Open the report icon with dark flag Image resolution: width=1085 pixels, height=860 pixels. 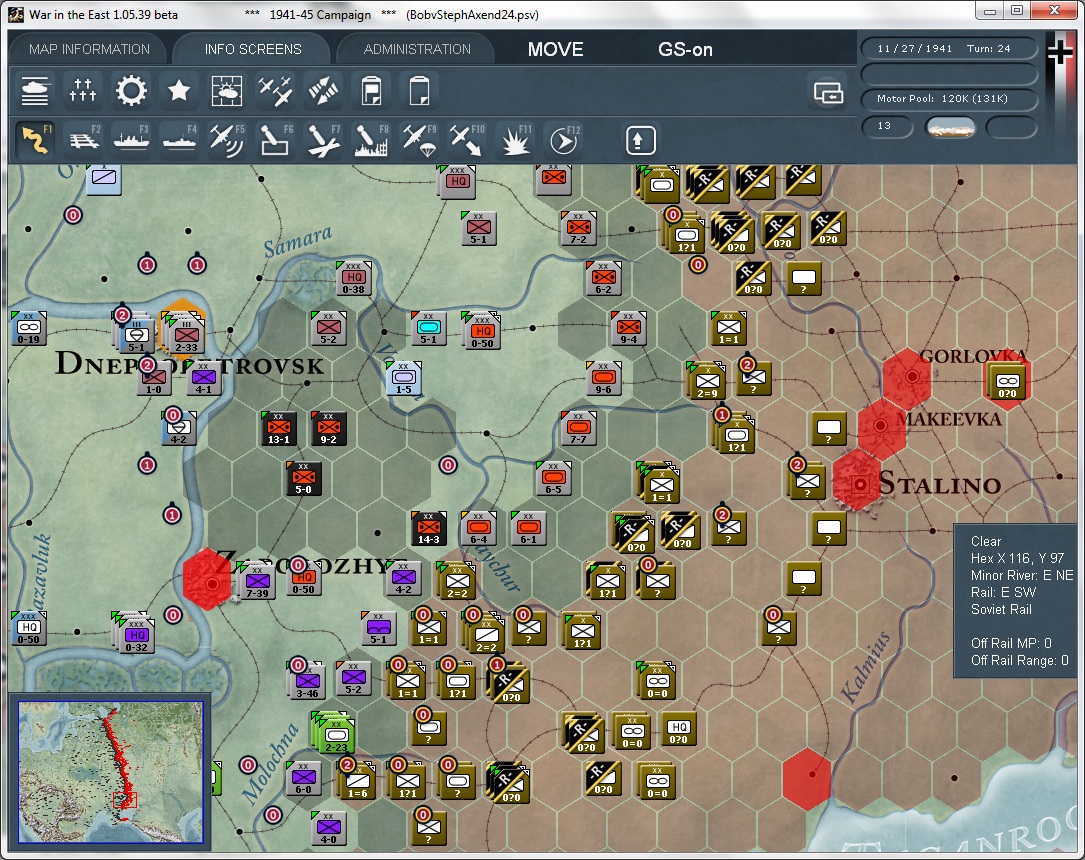pyautogui.click(x=372, y=91)
